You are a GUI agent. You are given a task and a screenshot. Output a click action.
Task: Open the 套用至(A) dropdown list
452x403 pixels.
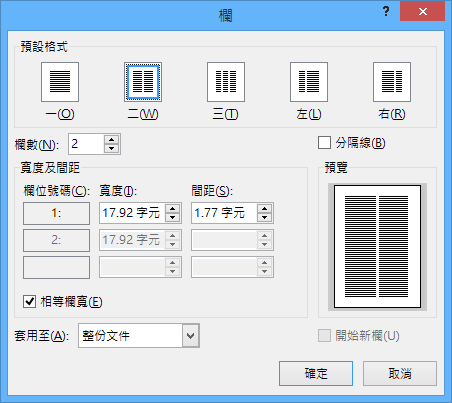(x=191, y=336)
